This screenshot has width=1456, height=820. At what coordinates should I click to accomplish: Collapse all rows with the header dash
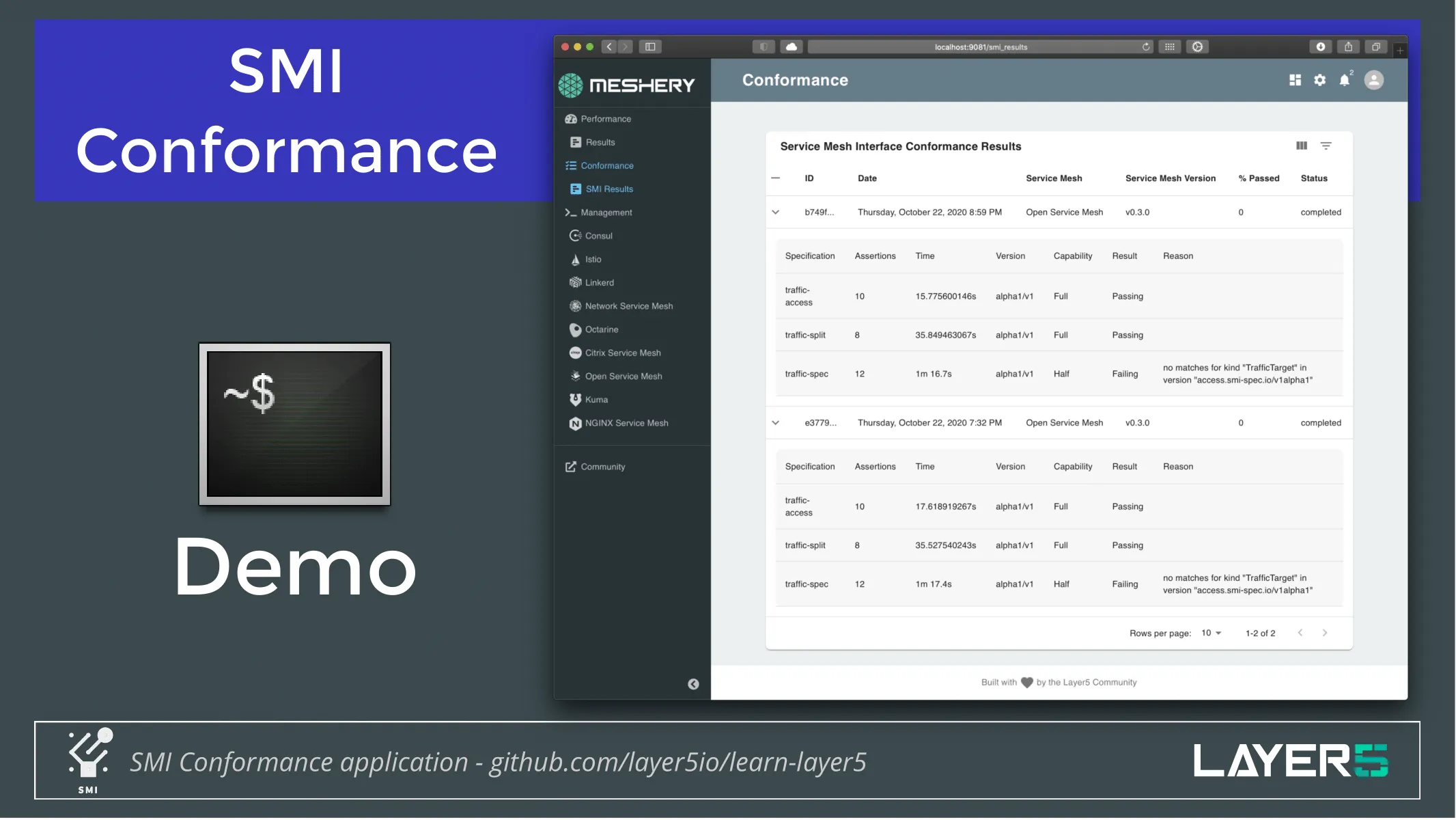tap(775, 178)
